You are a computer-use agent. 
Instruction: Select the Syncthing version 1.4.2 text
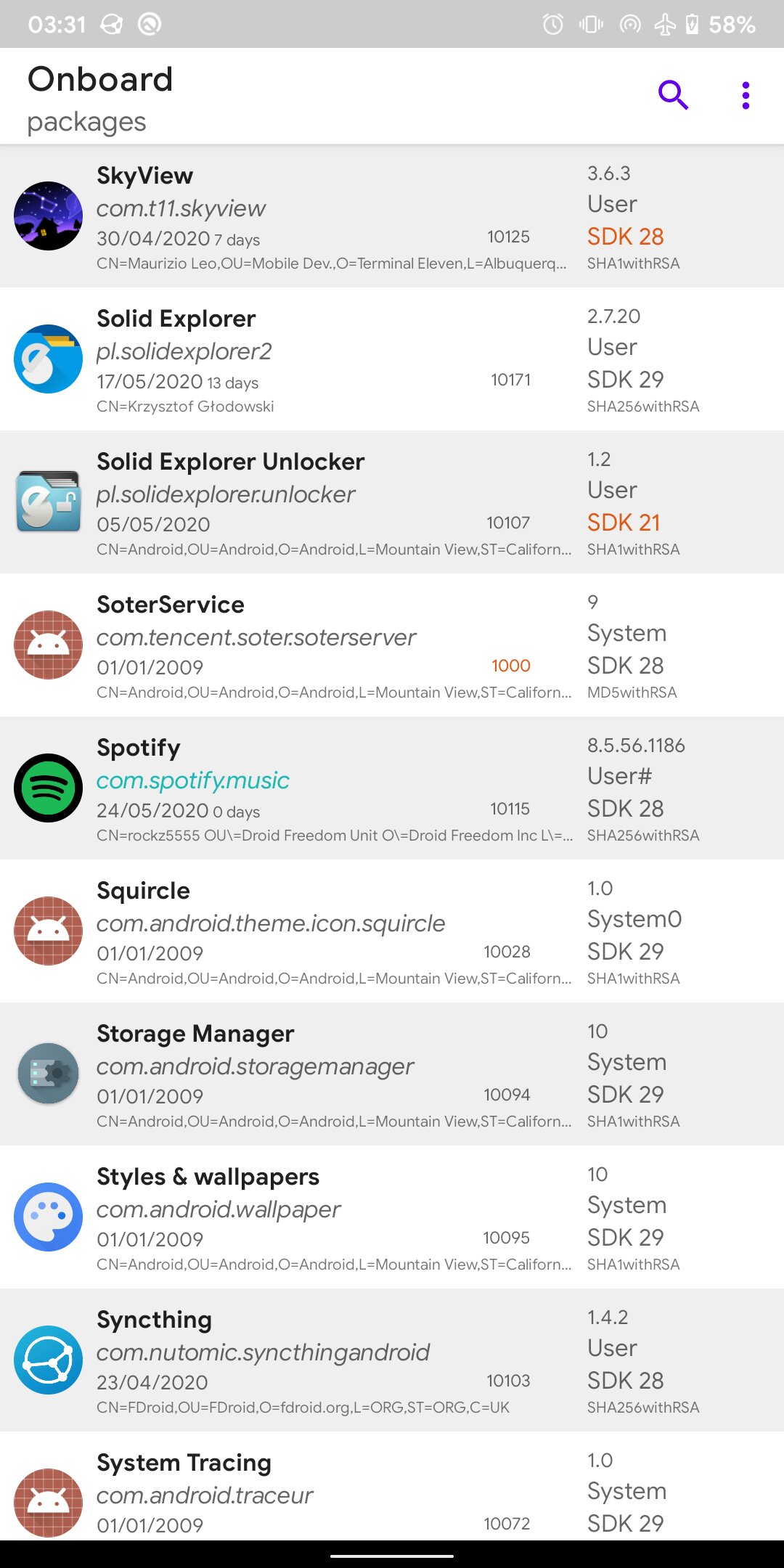[608, 1317]
